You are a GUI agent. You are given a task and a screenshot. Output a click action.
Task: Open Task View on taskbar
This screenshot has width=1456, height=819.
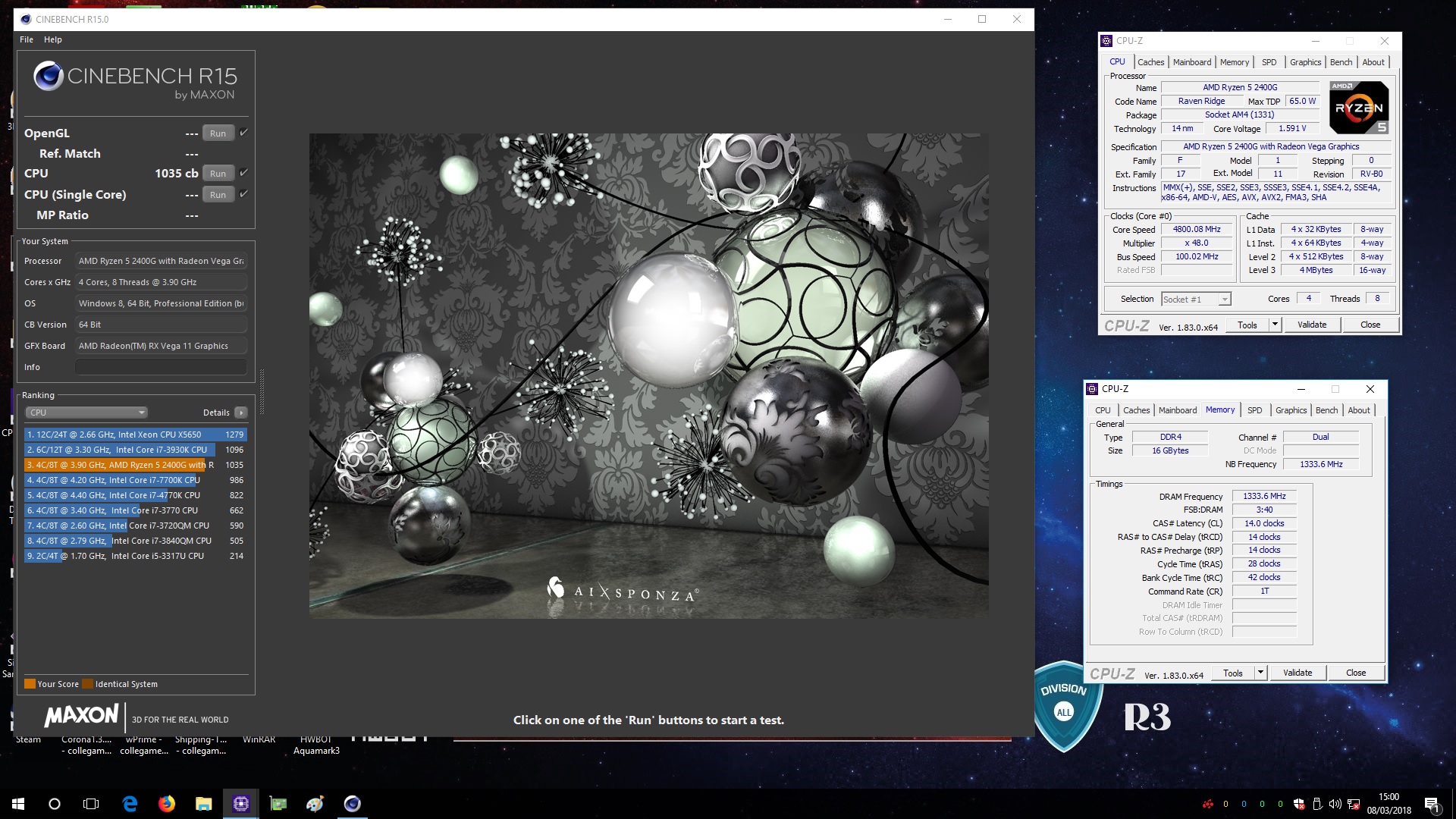[91, 804]
